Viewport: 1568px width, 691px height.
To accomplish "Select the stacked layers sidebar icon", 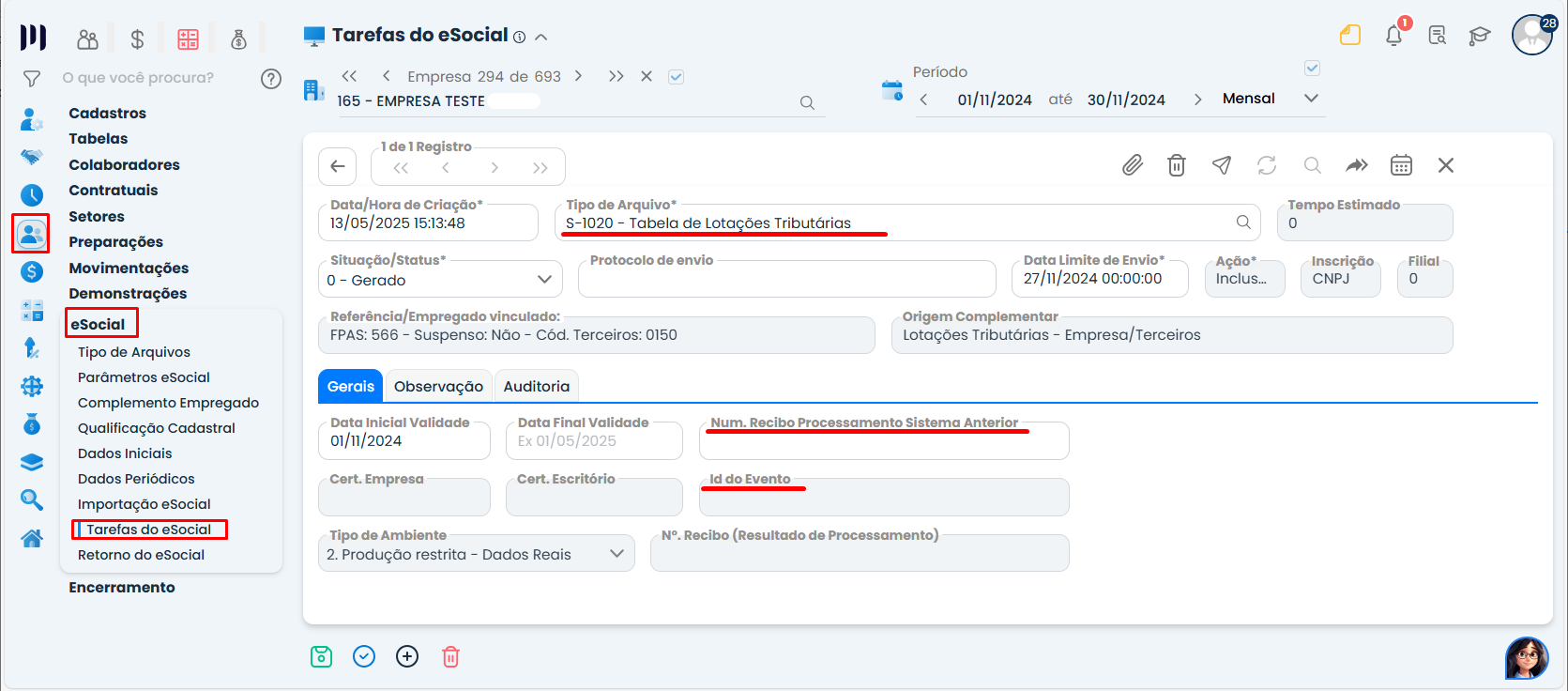I will click(x=32, y=462).
